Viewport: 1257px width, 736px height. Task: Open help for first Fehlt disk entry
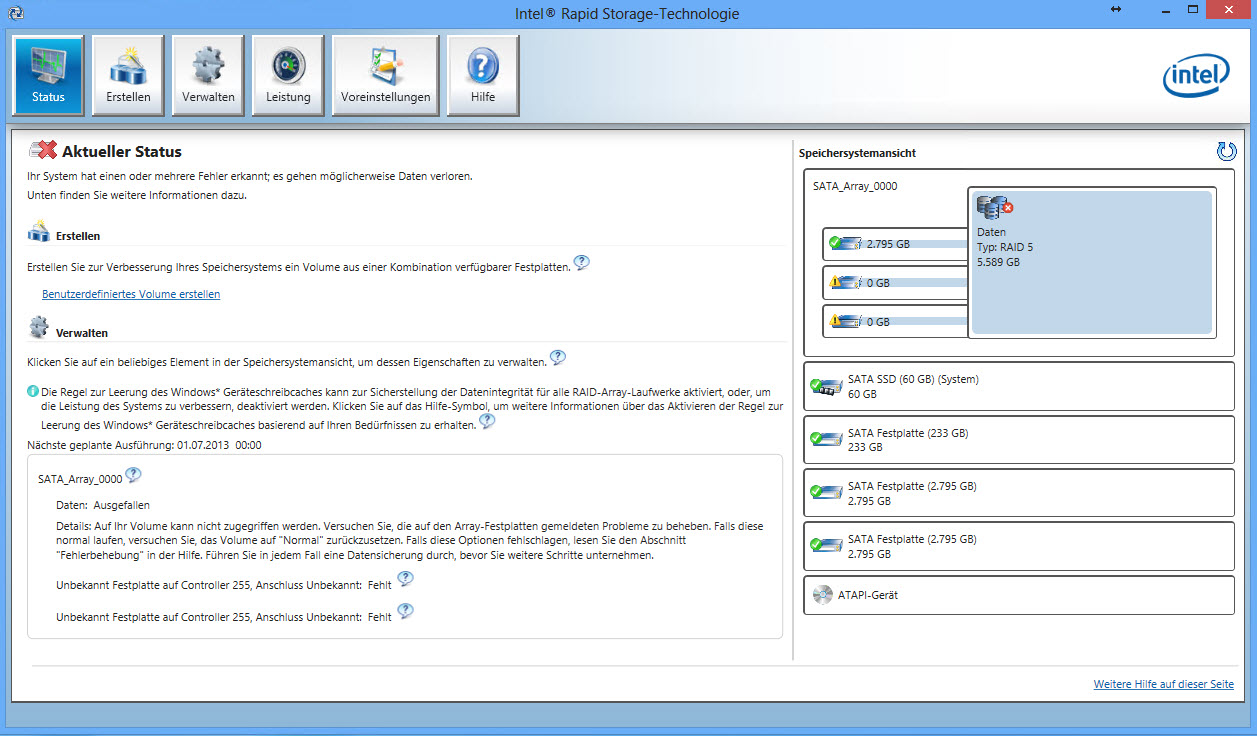tap(405, 578)
